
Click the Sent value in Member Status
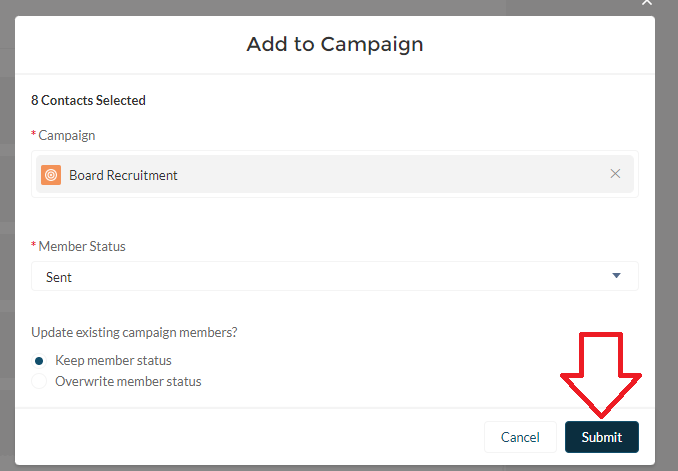tap(59, 277)
